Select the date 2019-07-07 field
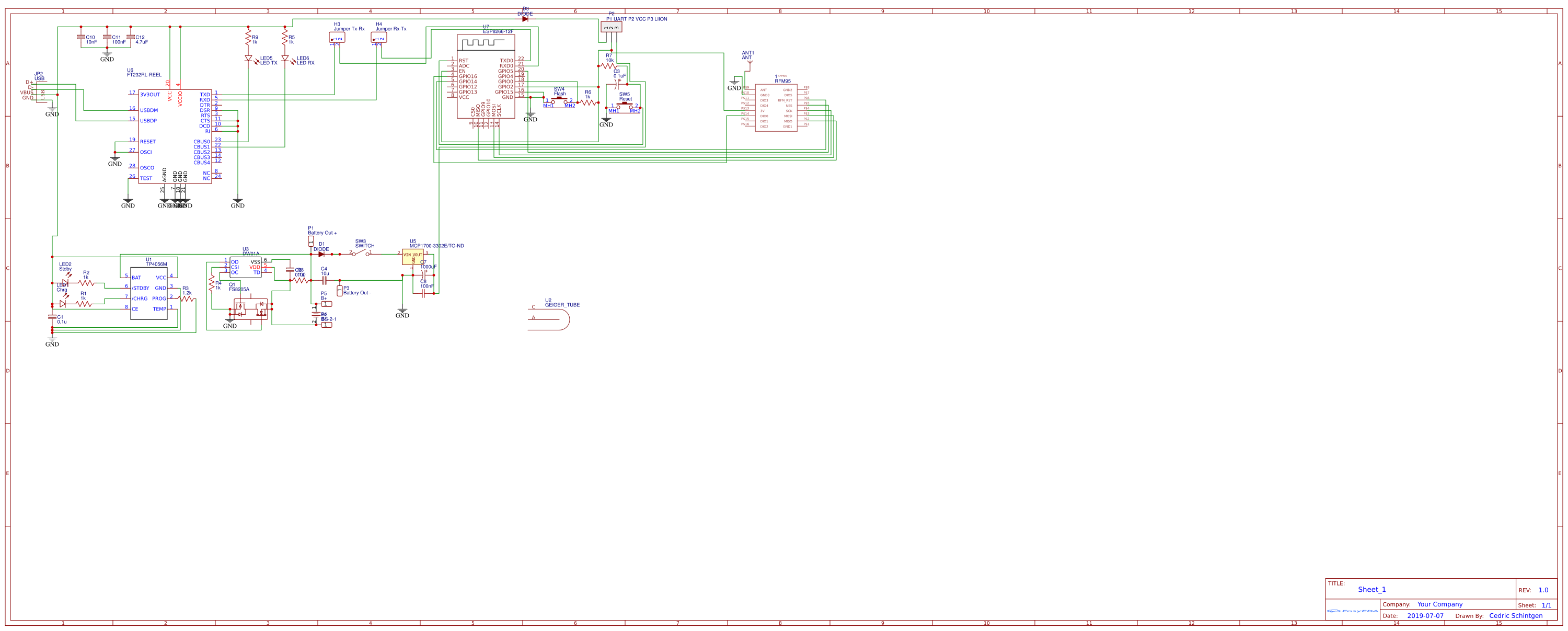Image resolution: width=1568 pixels, height=631 pixels. click(1425, 616)
